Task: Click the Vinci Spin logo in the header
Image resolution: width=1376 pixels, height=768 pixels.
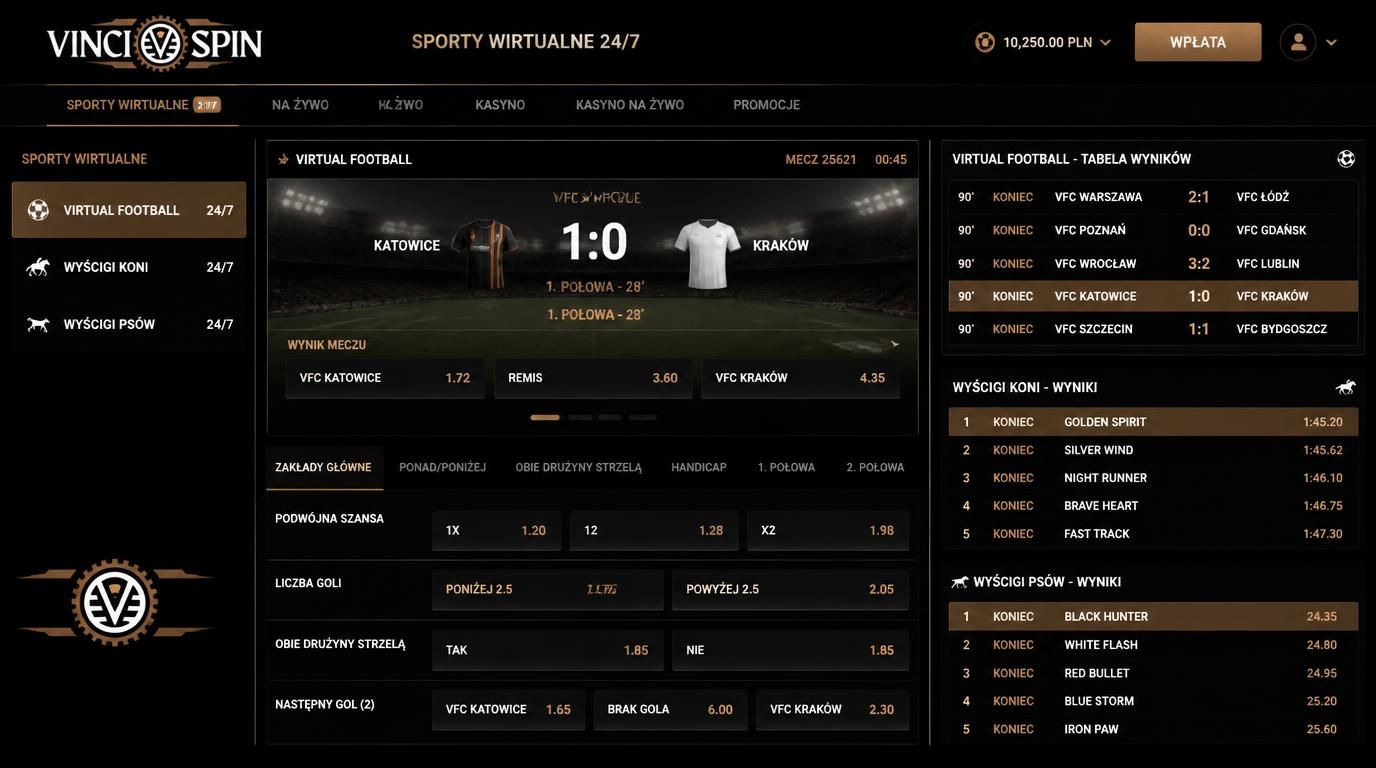Action: (154, 43)
